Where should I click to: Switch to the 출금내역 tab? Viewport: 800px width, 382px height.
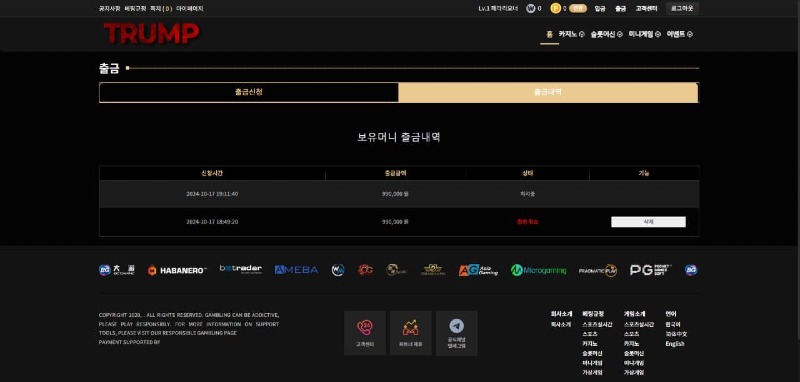pos(548,92)
